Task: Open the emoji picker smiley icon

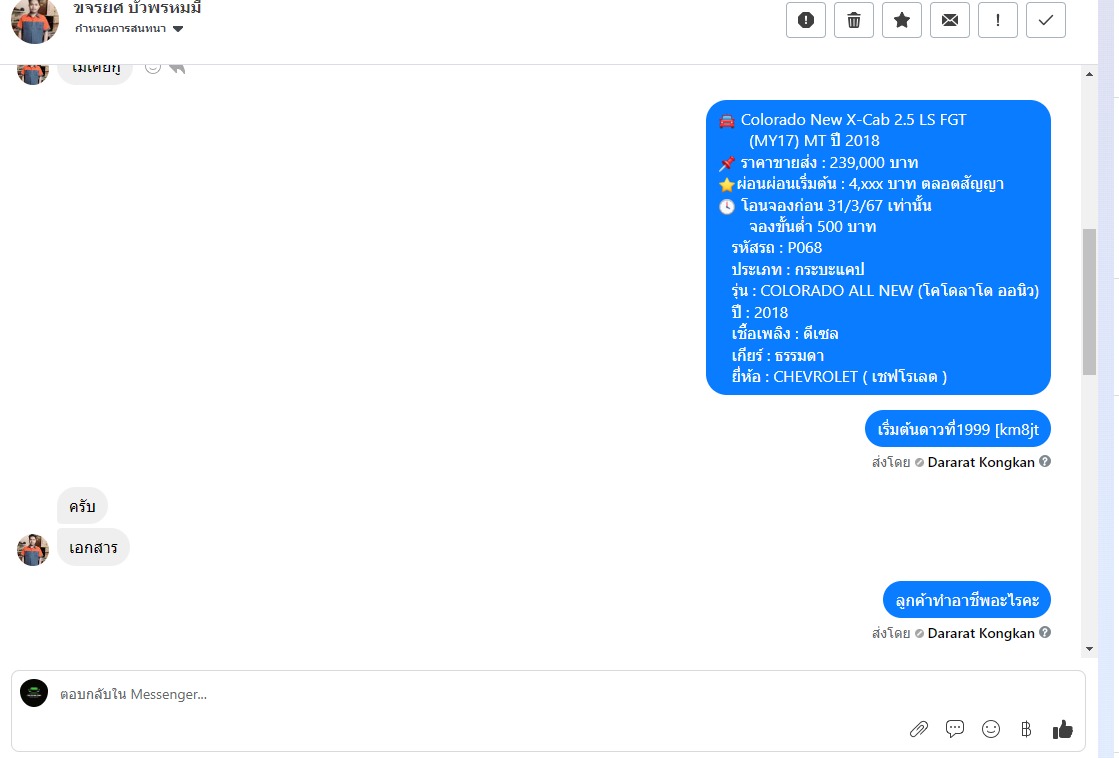Action: click(991, 729)
